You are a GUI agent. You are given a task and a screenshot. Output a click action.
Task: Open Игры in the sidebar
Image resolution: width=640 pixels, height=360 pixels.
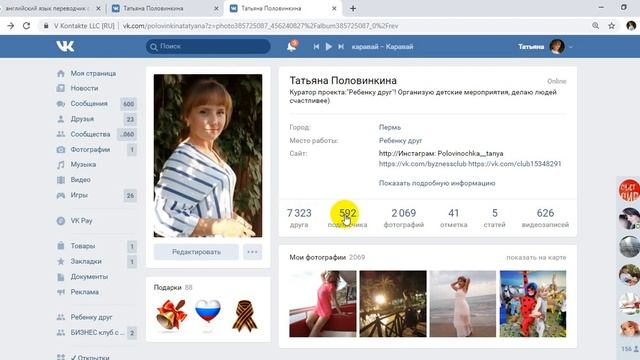(x=79, y=195)
